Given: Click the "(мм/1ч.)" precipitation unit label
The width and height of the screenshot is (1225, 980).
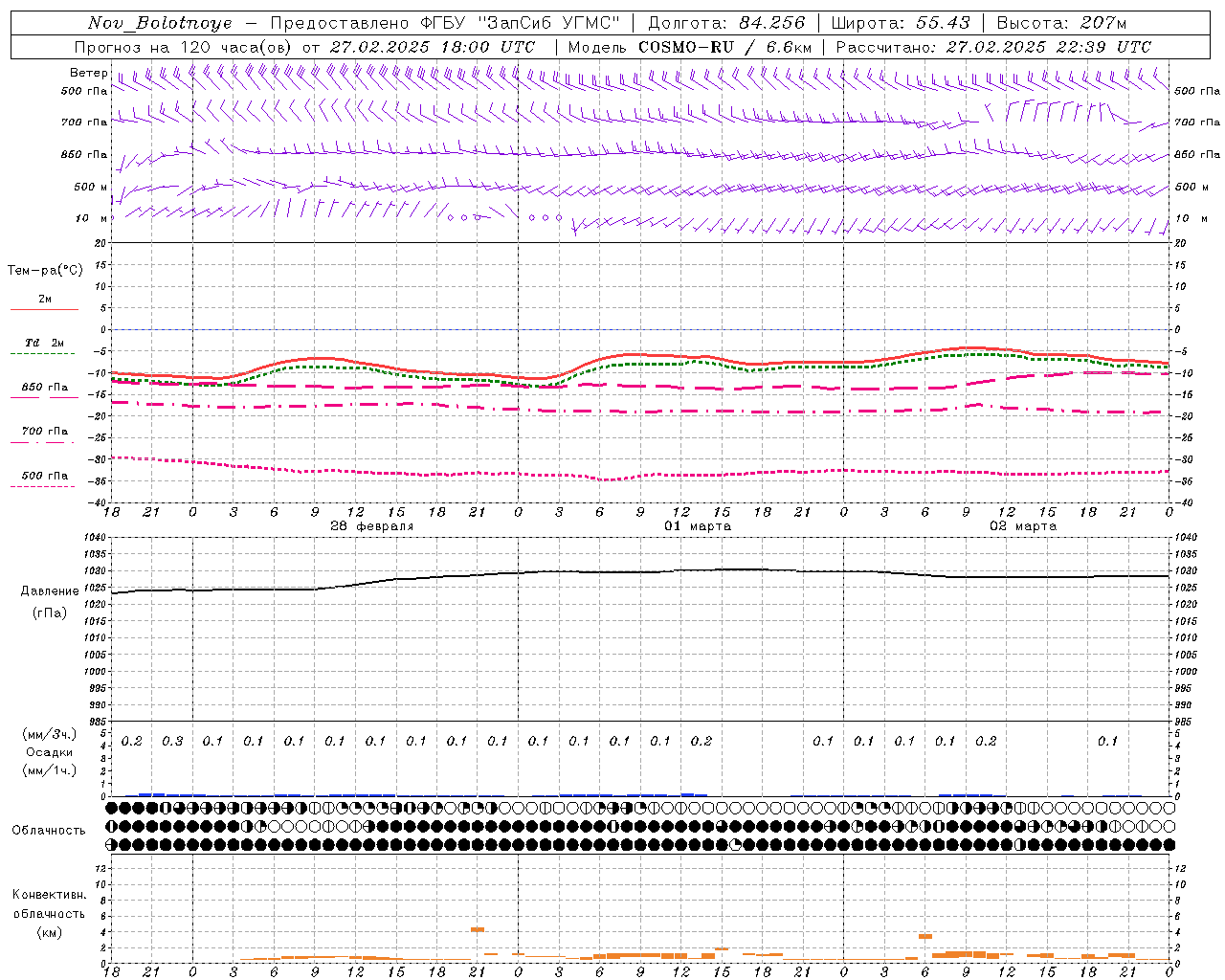Looking at the screenshot, I should (x=50, y=770).
